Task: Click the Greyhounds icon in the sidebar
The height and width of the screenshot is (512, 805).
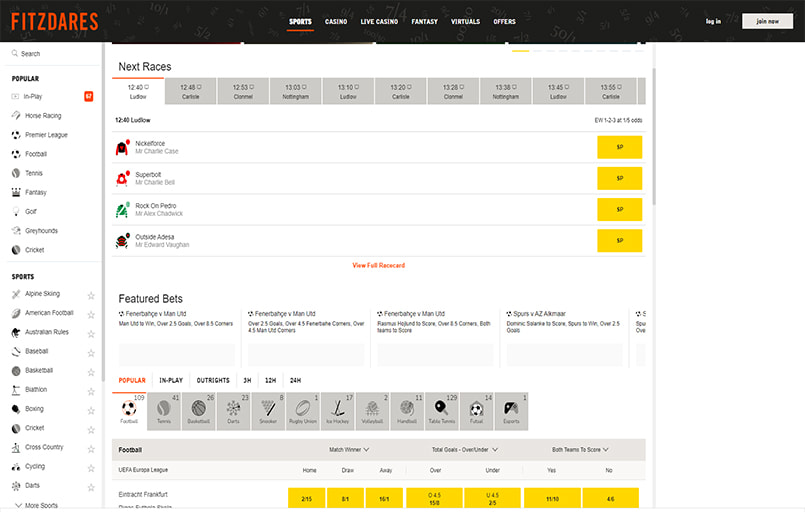Action: (15, 231)
